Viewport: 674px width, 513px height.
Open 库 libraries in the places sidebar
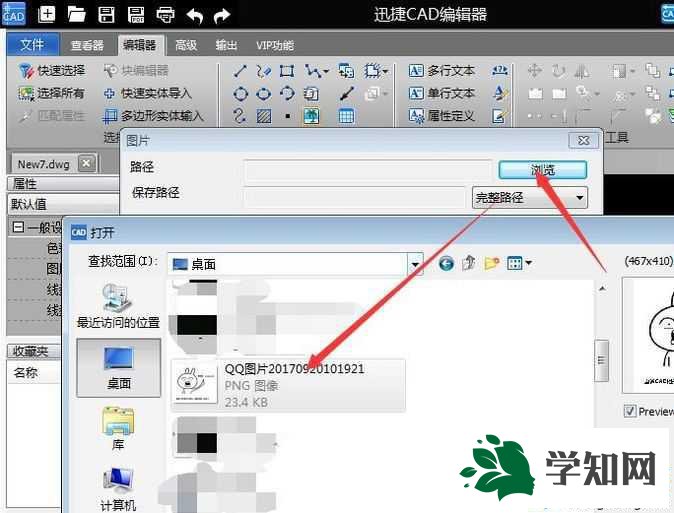(x=118, y=428)
